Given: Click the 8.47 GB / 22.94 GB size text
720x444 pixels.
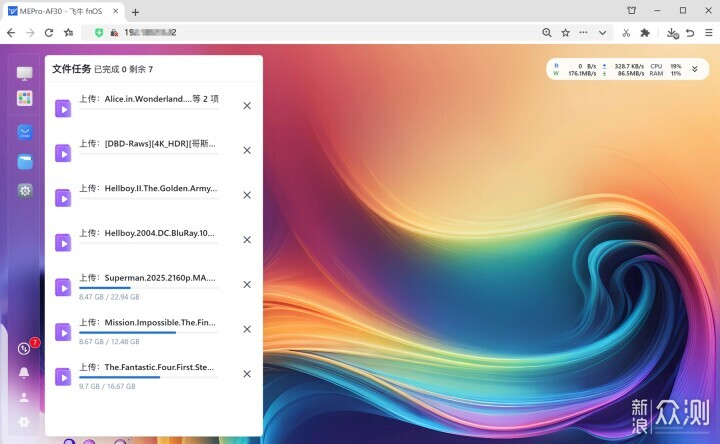Looking at the screenshot, I should pos(109,297).
